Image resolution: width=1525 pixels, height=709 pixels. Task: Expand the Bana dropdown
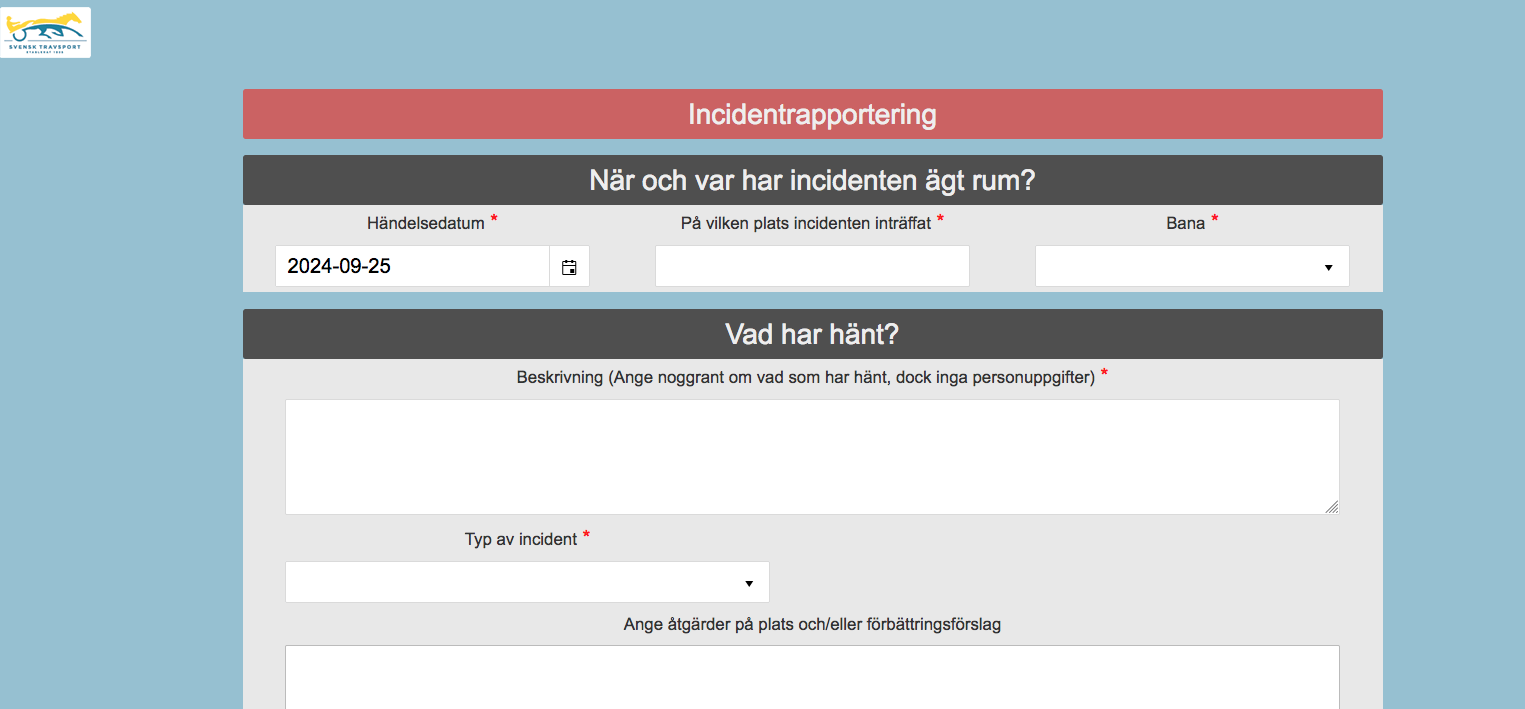[1191, 267]
